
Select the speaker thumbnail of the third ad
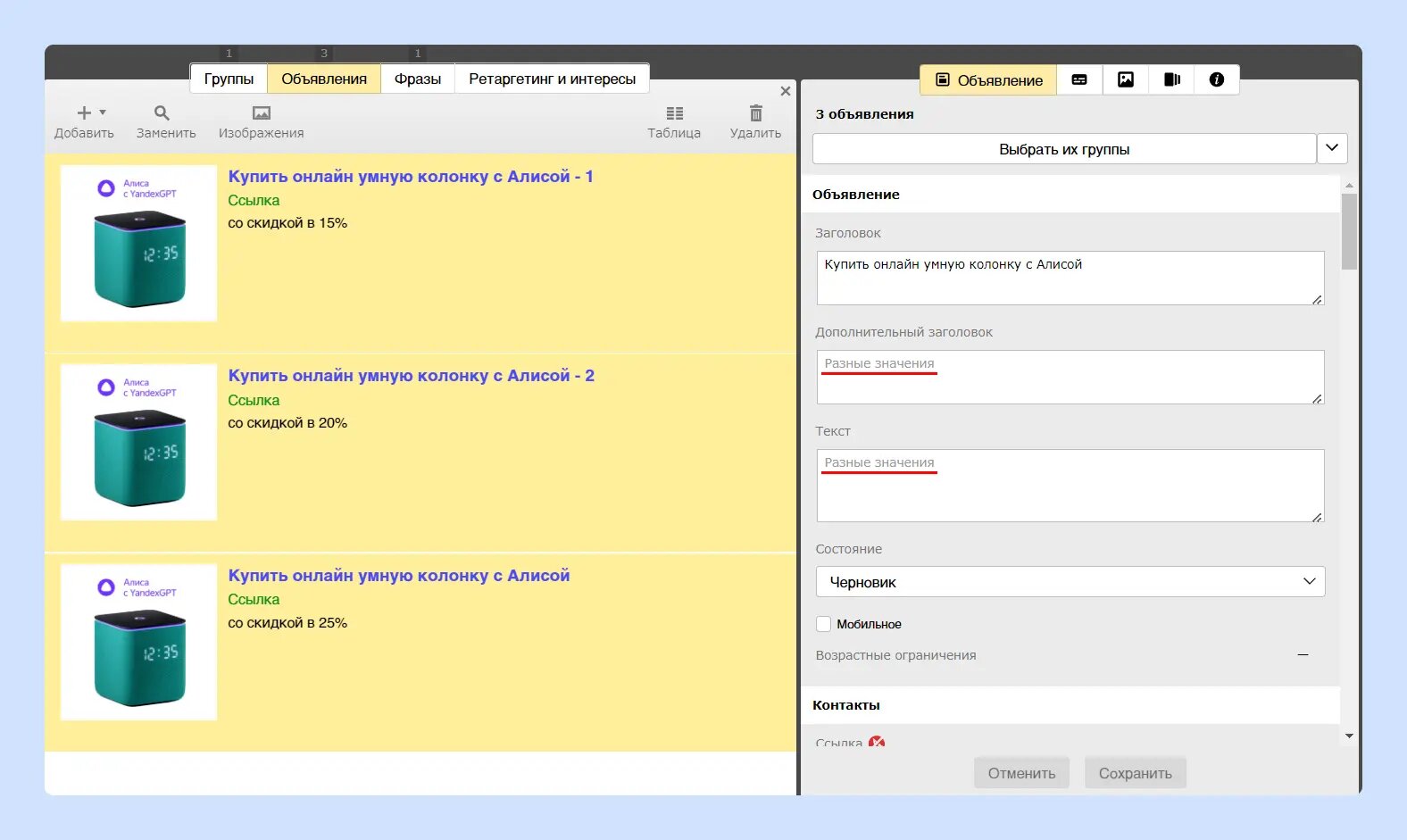(x=138, y=642)
